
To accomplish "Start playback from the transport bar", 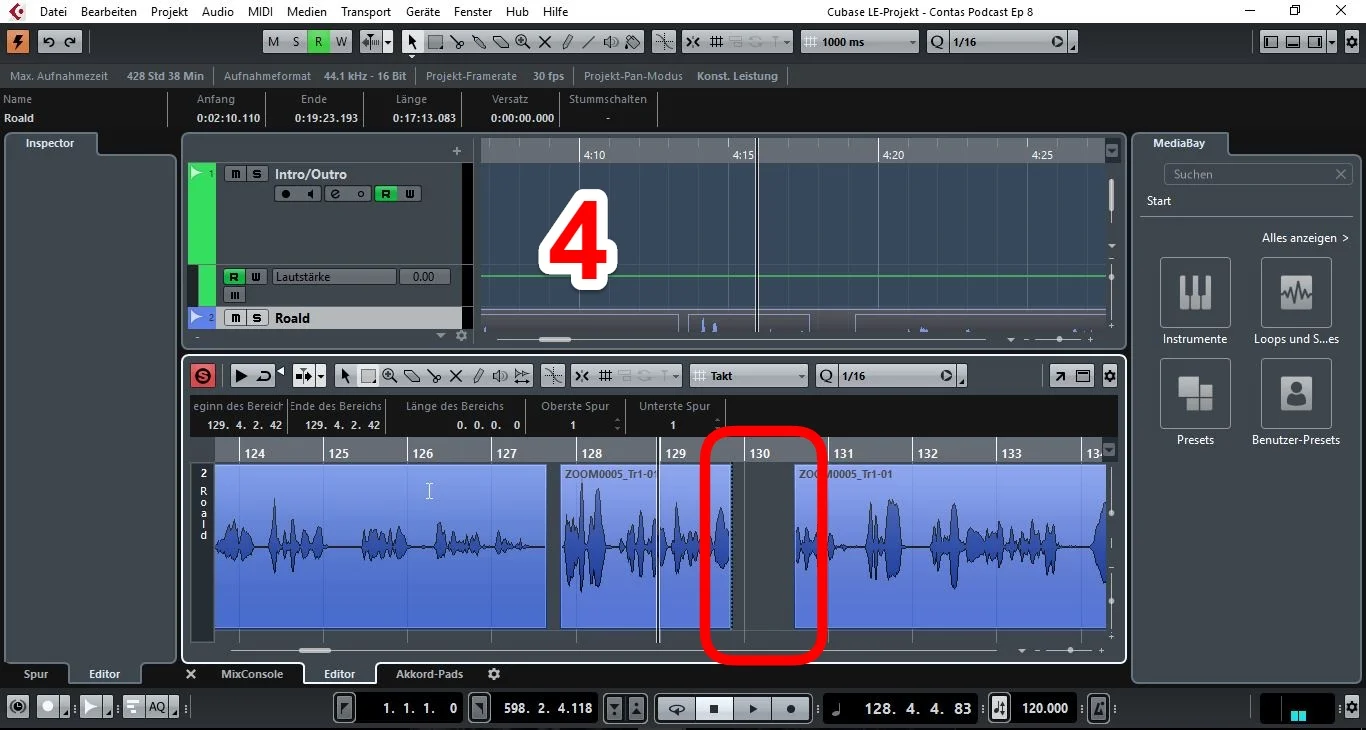I will (752, 709).
